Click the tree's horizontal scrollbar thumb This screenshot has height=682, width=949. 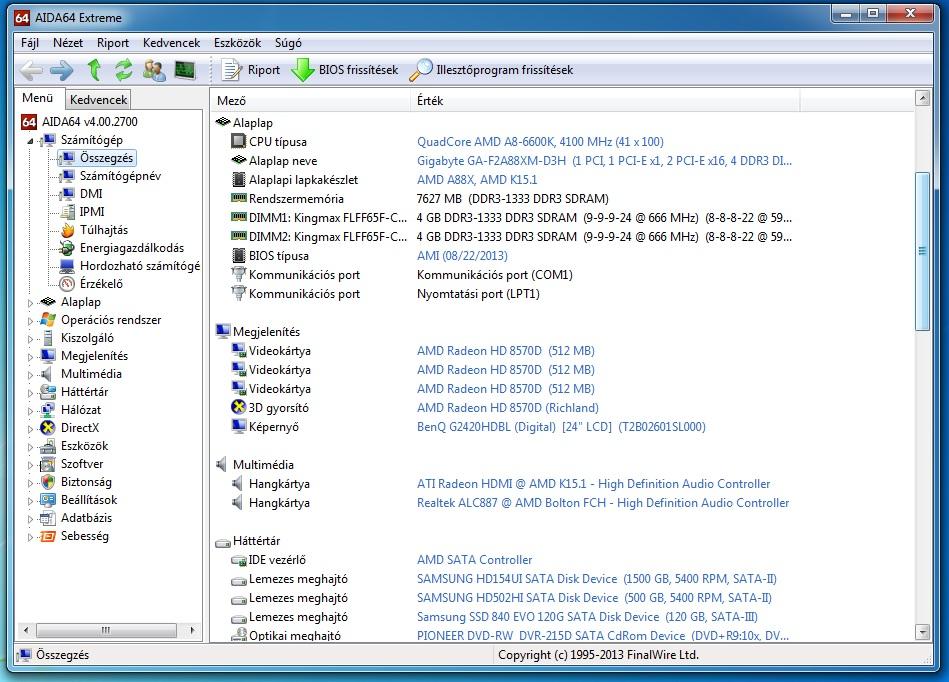point(106,630)
